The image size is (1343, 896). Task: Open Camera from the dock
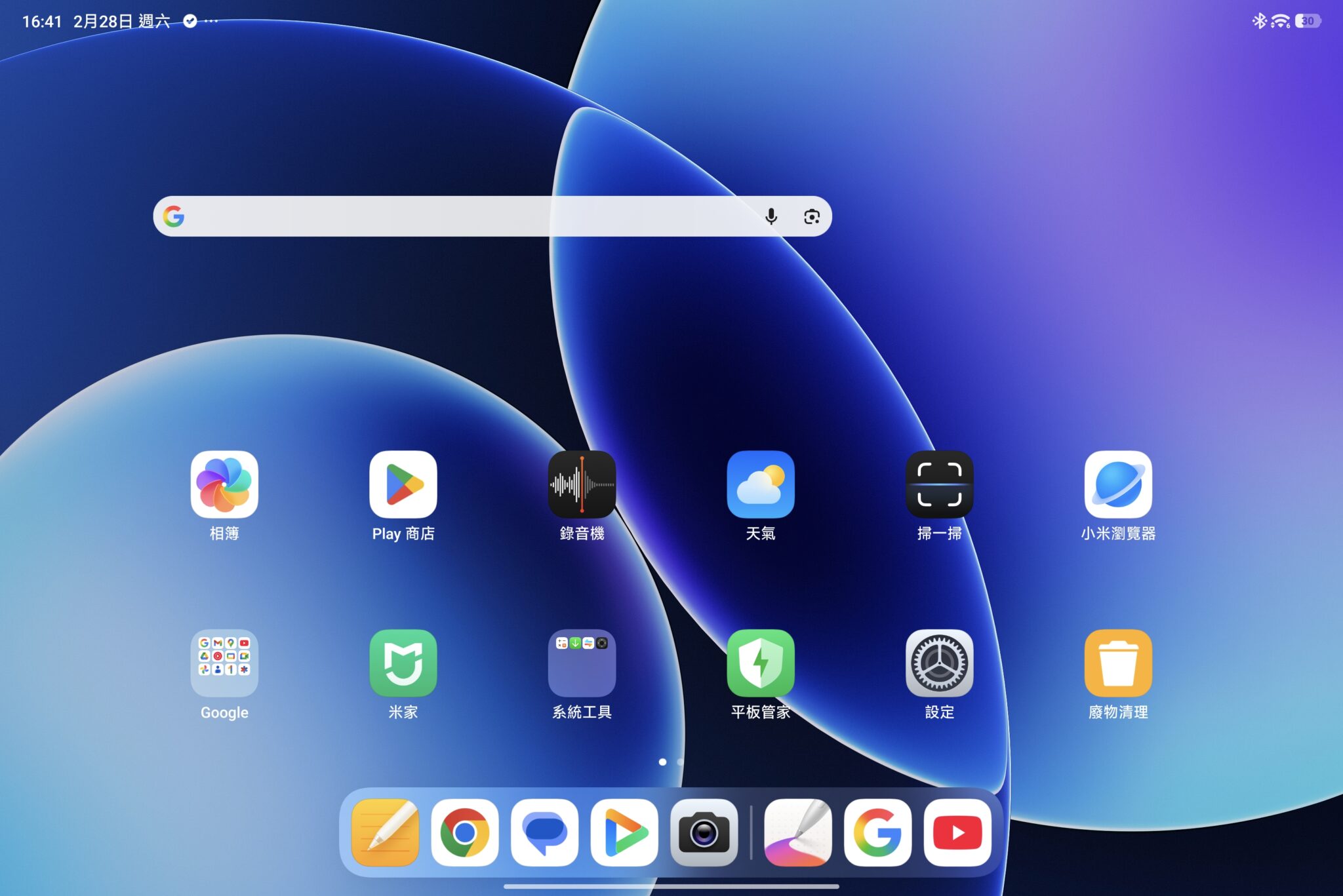pyautogui.click(x=704, y=832)
